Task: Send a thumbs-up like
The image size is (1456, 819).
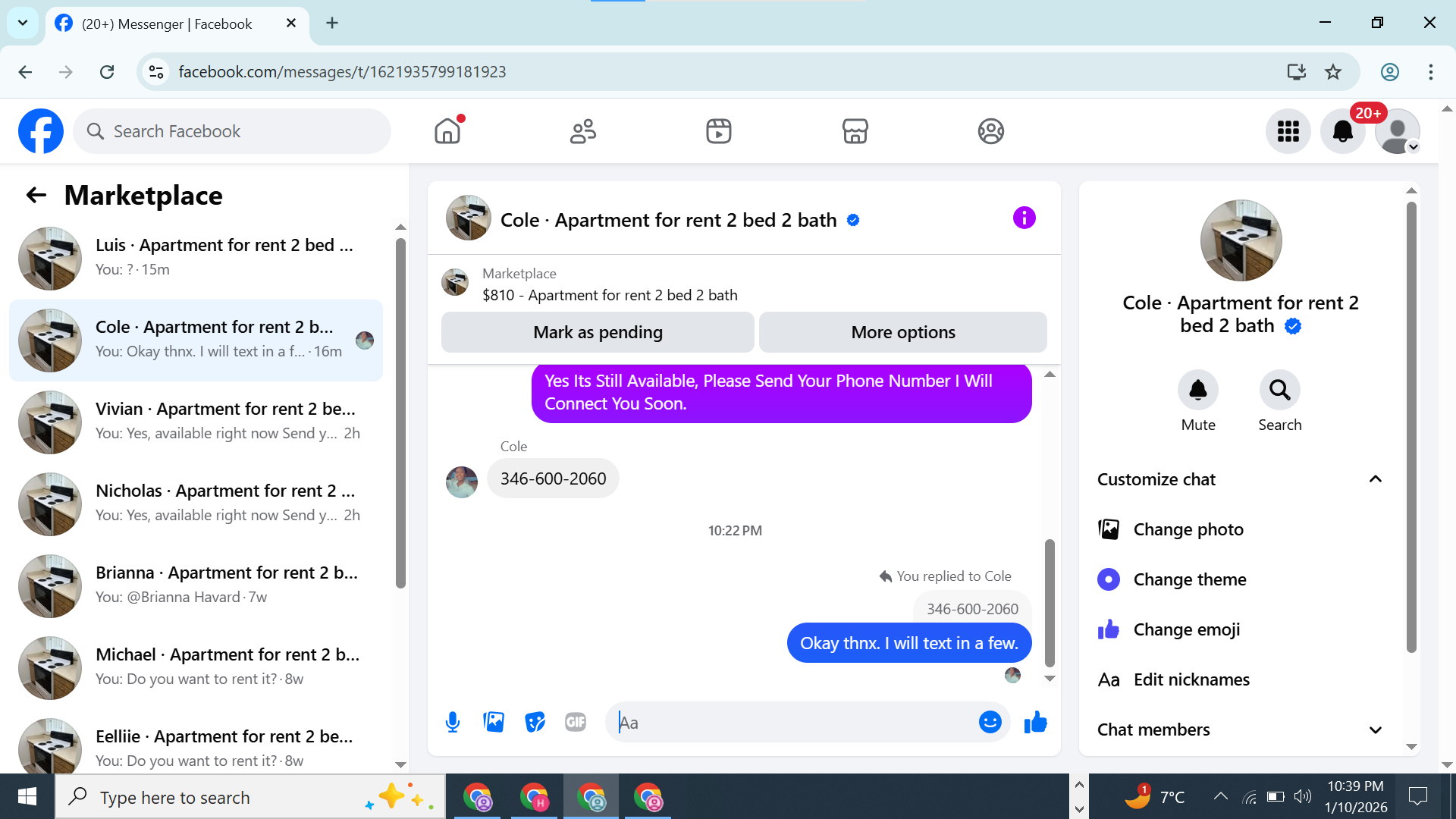Action: 1035,722
